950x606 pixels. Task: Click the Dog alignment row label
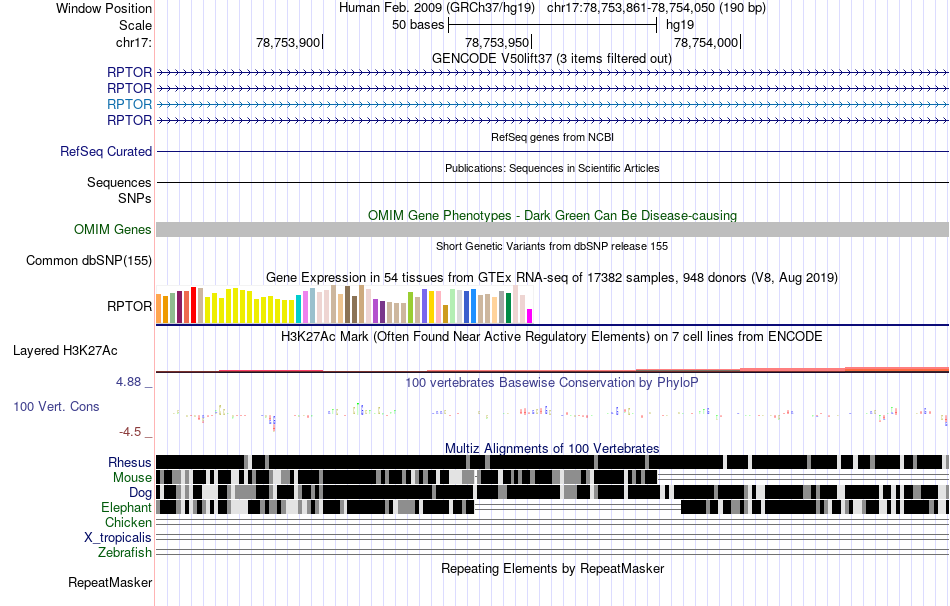coord(140,493)
